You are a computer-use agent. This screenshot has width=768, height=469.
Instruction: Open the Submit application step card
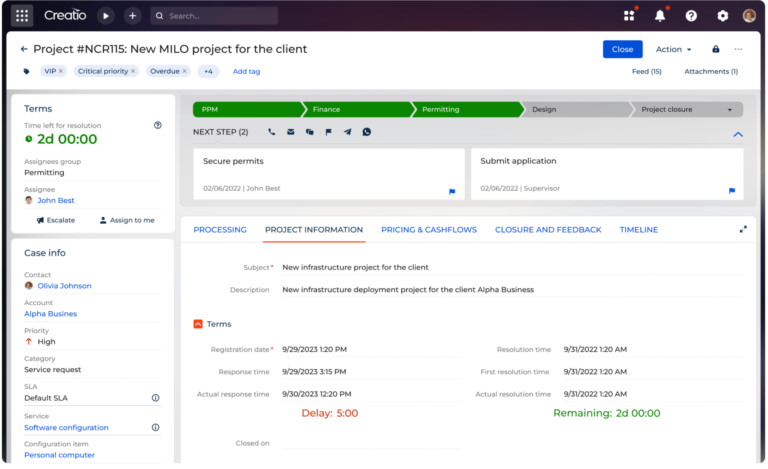click(607, 174)
